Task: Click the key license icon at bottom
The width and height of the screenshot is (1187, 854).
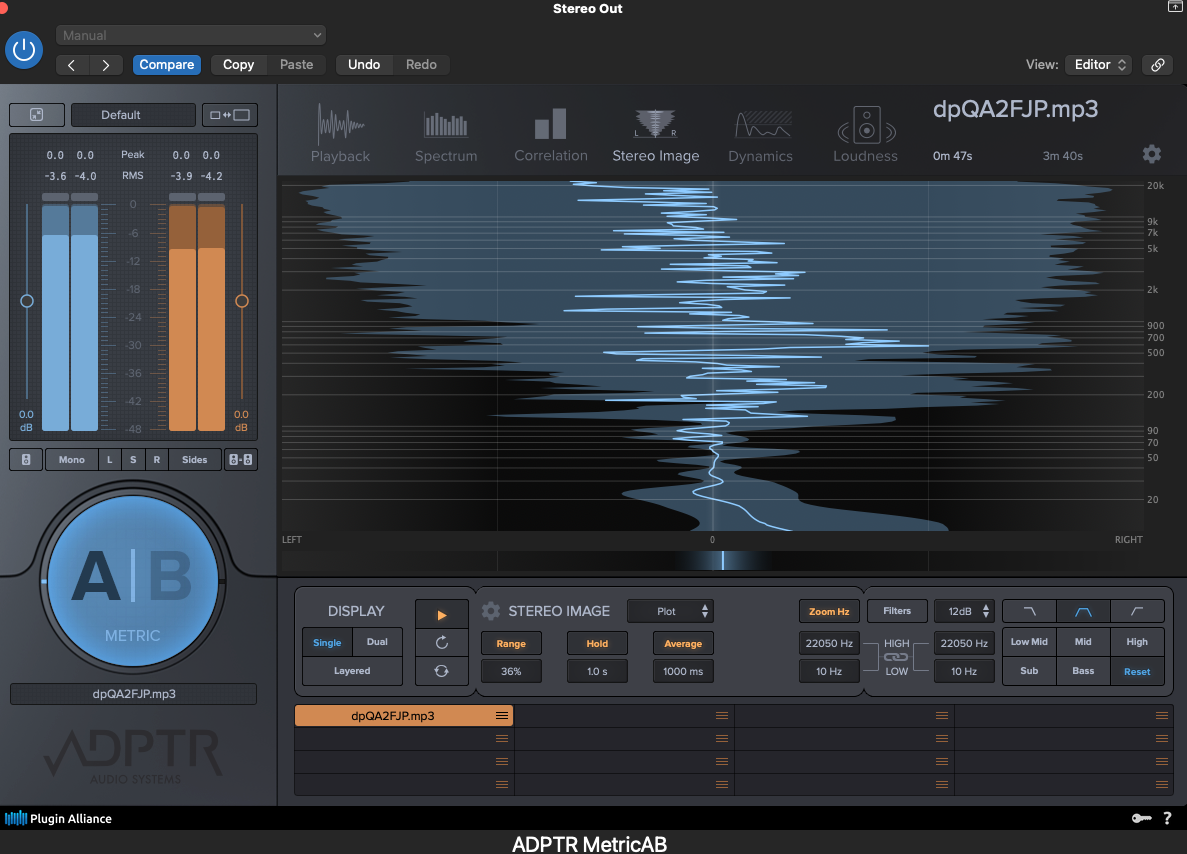Action: 1142,818
